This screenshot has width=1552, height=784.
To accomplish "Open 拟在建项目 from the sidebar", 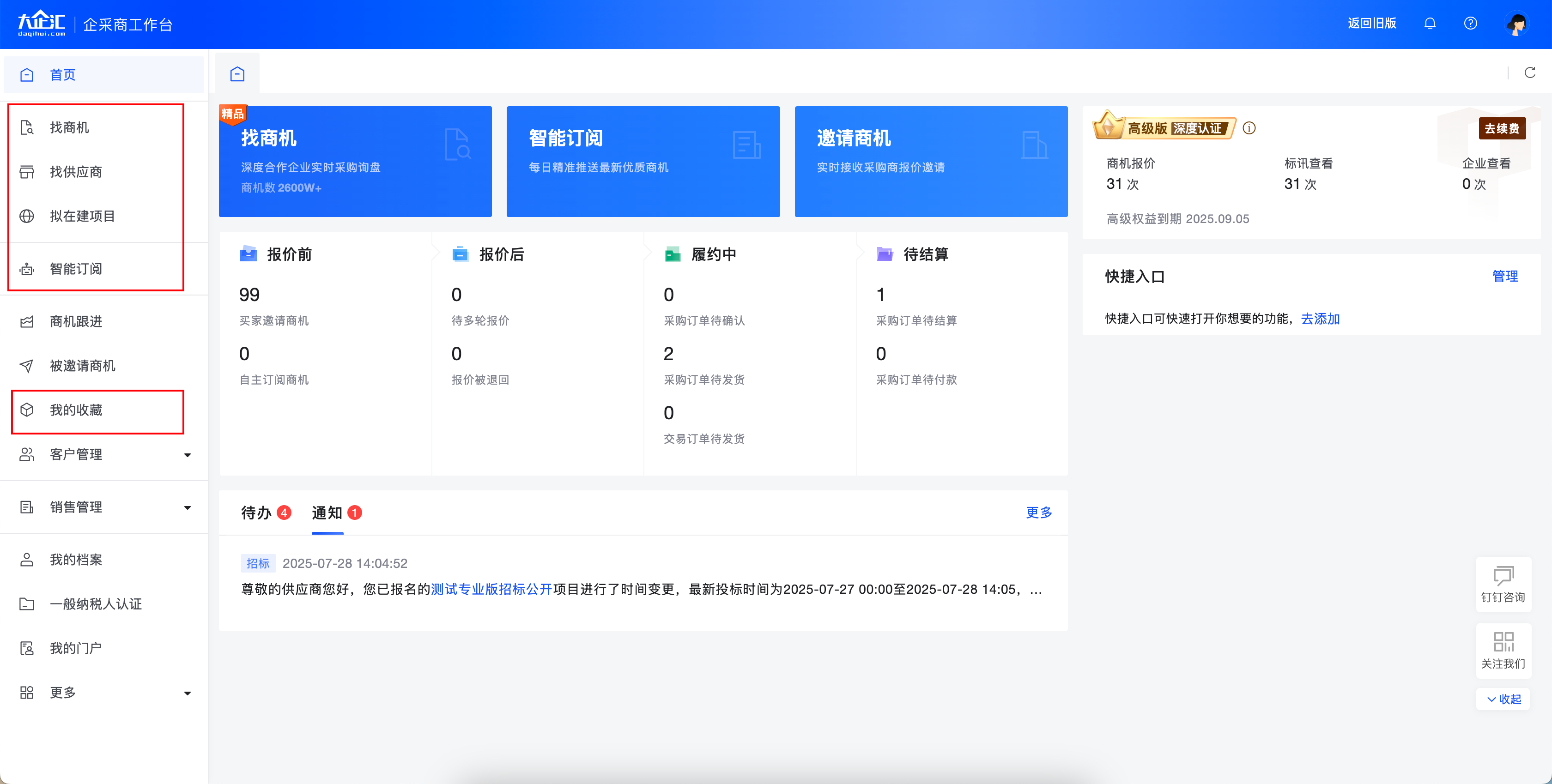I will [82, 216].
